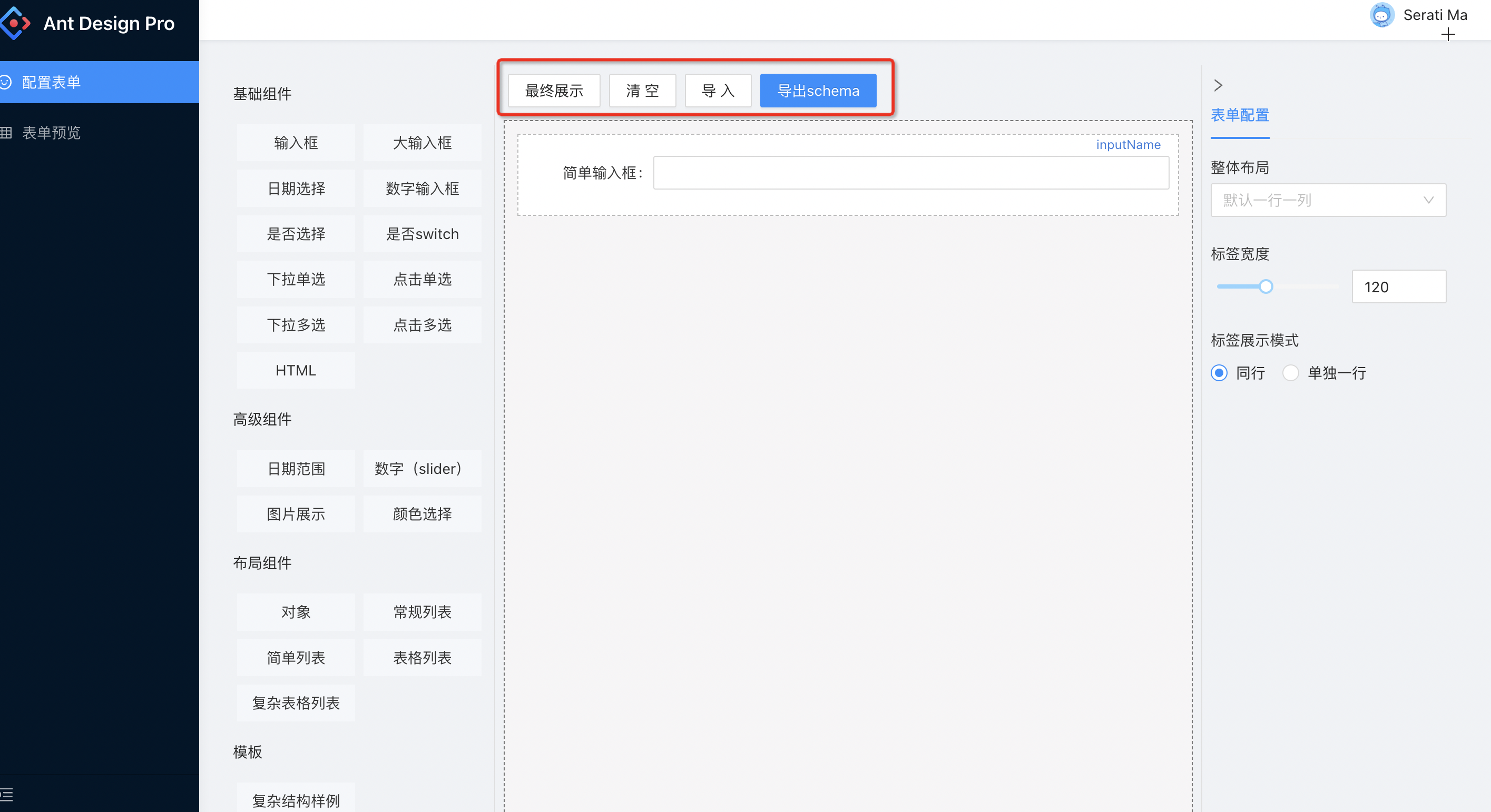Click the label width number field showing 120

tap(1399, 287)
